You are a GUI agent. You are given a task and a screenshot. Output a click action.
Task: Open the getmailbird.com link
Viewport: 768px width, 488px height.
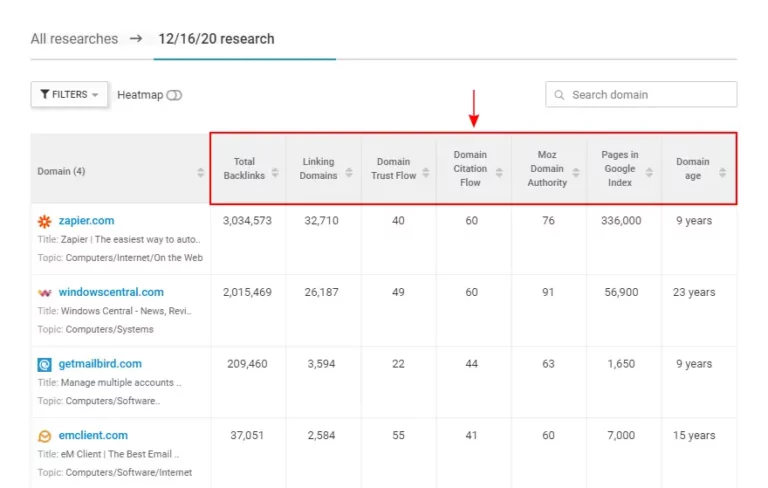point(100,364)
